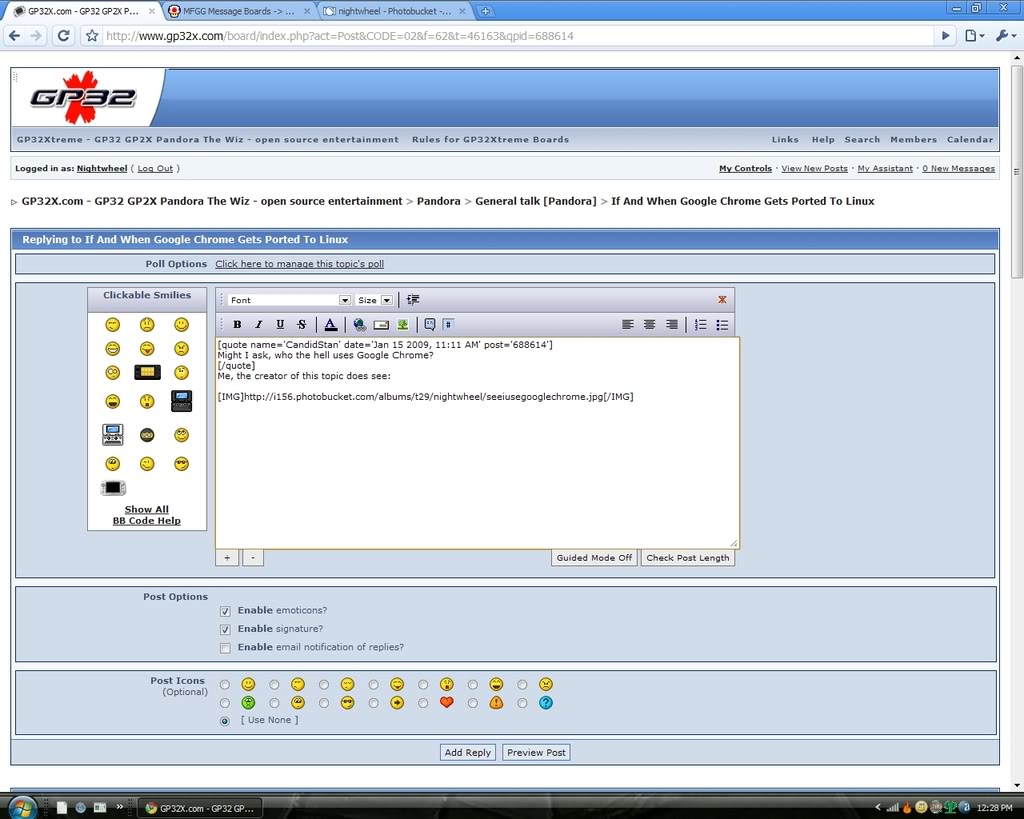
Task: Open the Chrome page menu dropdown
Action: [973, 36]
